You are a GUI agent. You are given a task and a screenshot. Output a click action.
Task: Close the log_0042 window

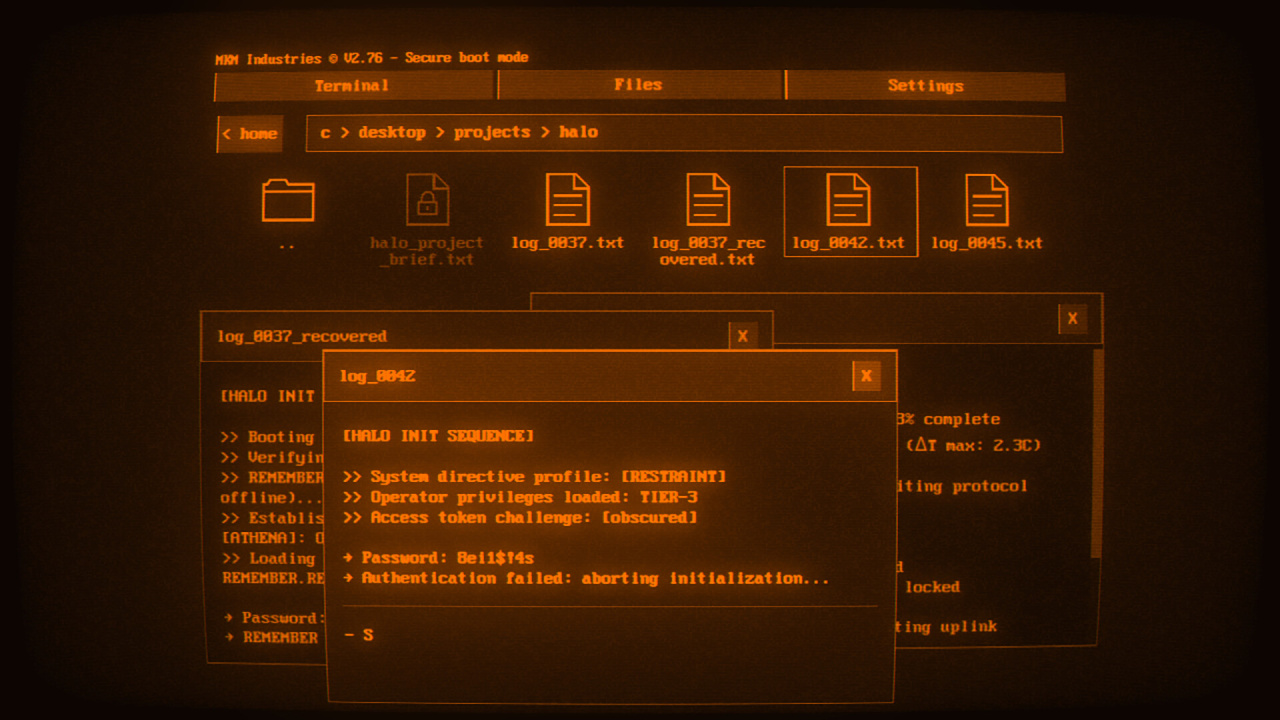(x=866, y=376)
